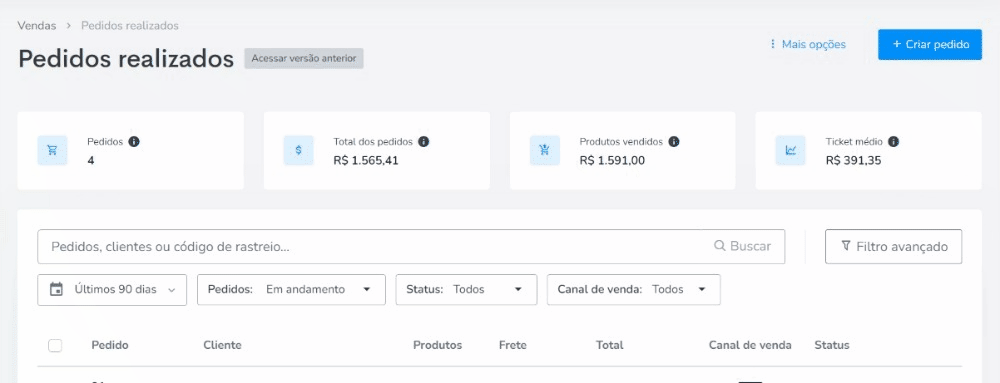The height and width of the screenshot is (383, 1000).
Task: Click the Cliente column header
Action: 223,345
